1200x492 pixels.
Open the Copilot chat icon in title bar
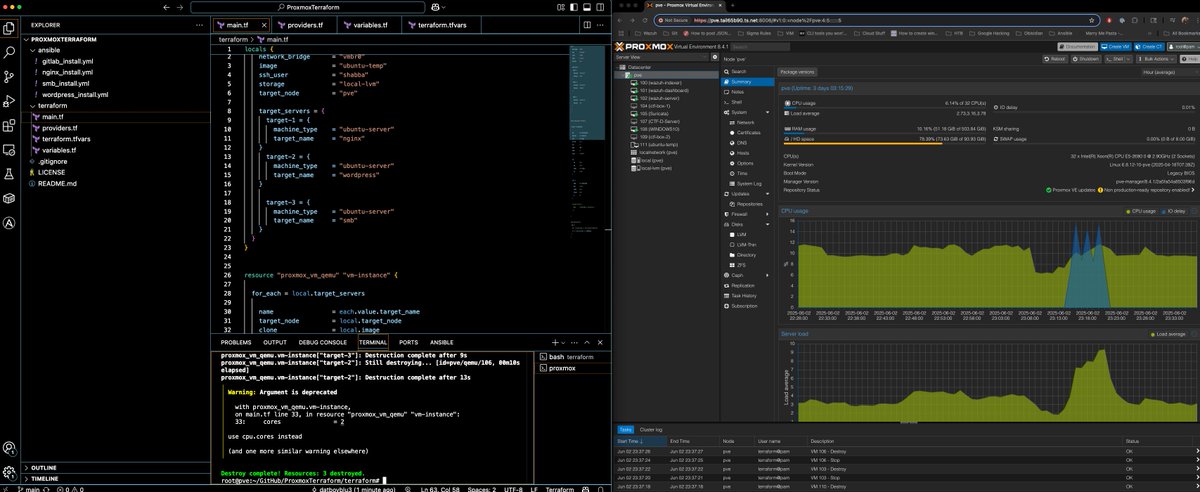(x=437, y=7)
